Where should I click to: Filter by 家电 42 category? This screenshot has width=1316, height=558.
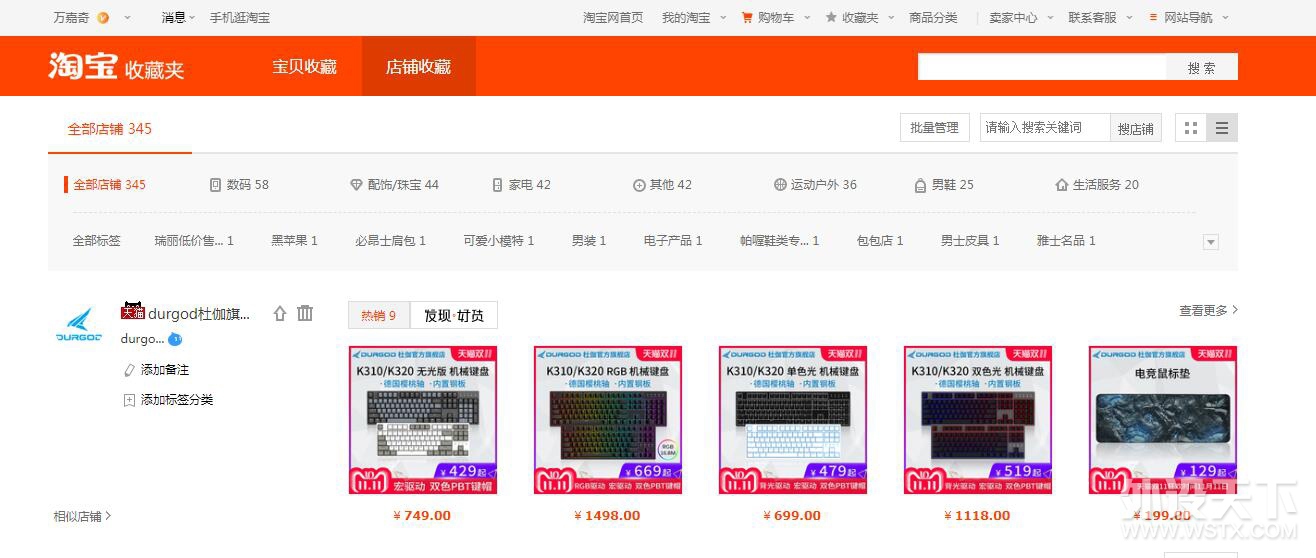point(521,185)
